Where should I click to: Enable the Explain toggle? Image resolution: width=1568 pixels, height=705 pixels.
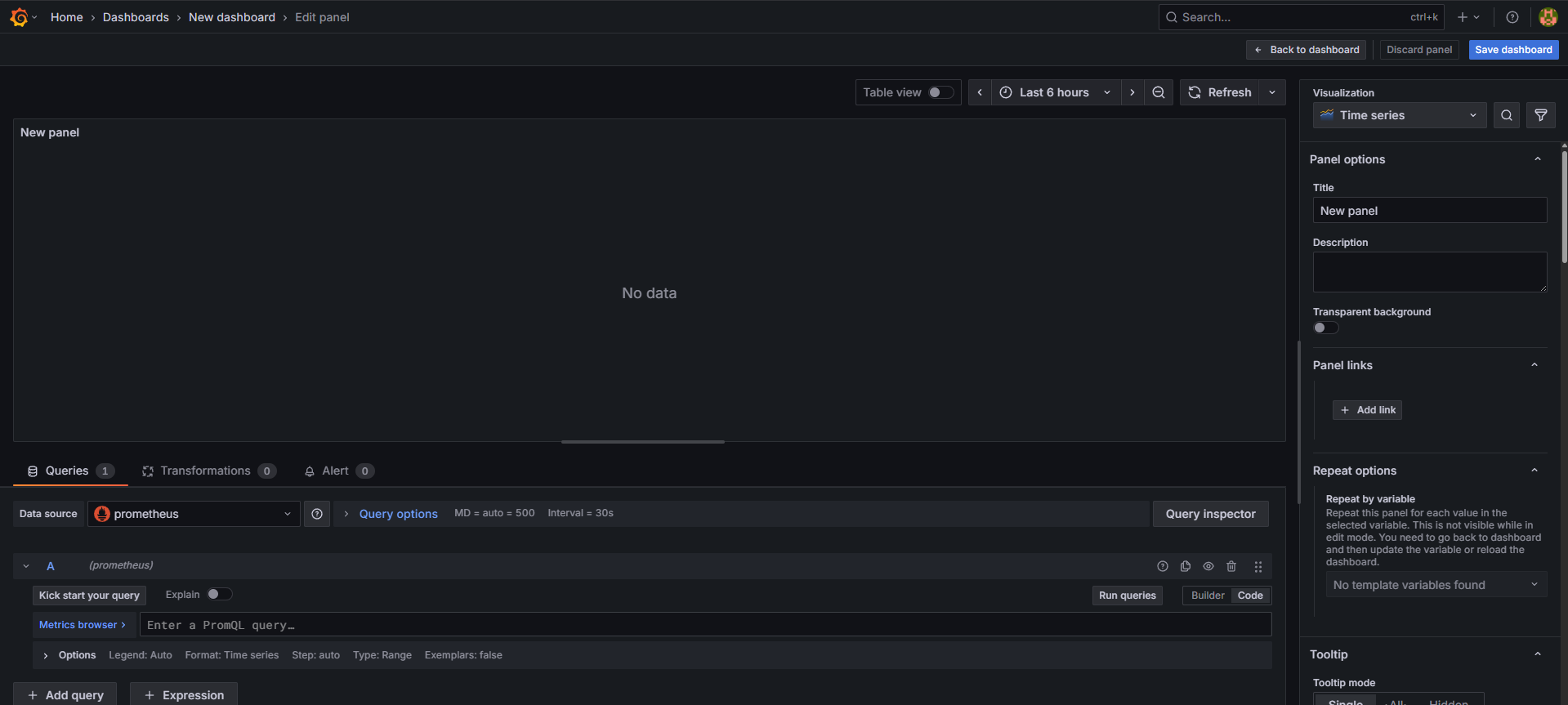(x=219, y=595)
